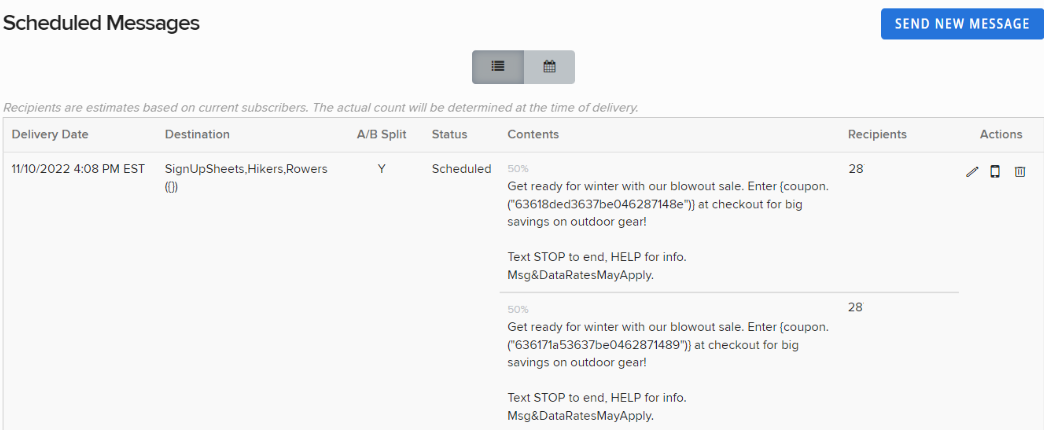Select the A/B Split column header
The width and height of the screenshot is (1044, 430).
[x=381, y=134]
